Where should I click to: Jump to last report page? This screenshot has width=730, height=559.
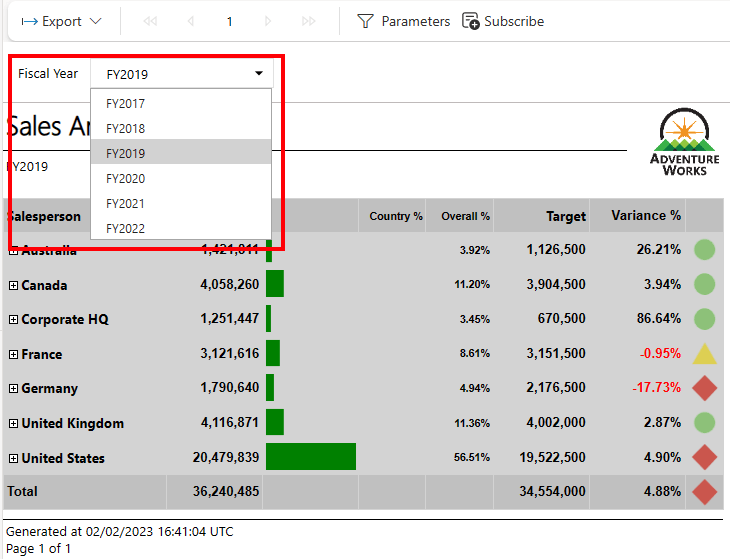308,21
